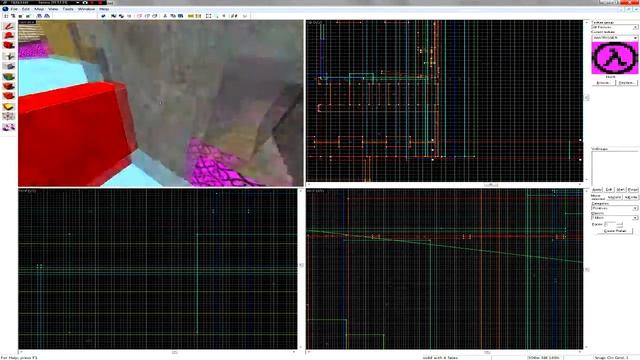Select the Apply Decals tool
This screenshot has width=640, height=360.
point(9,96)
